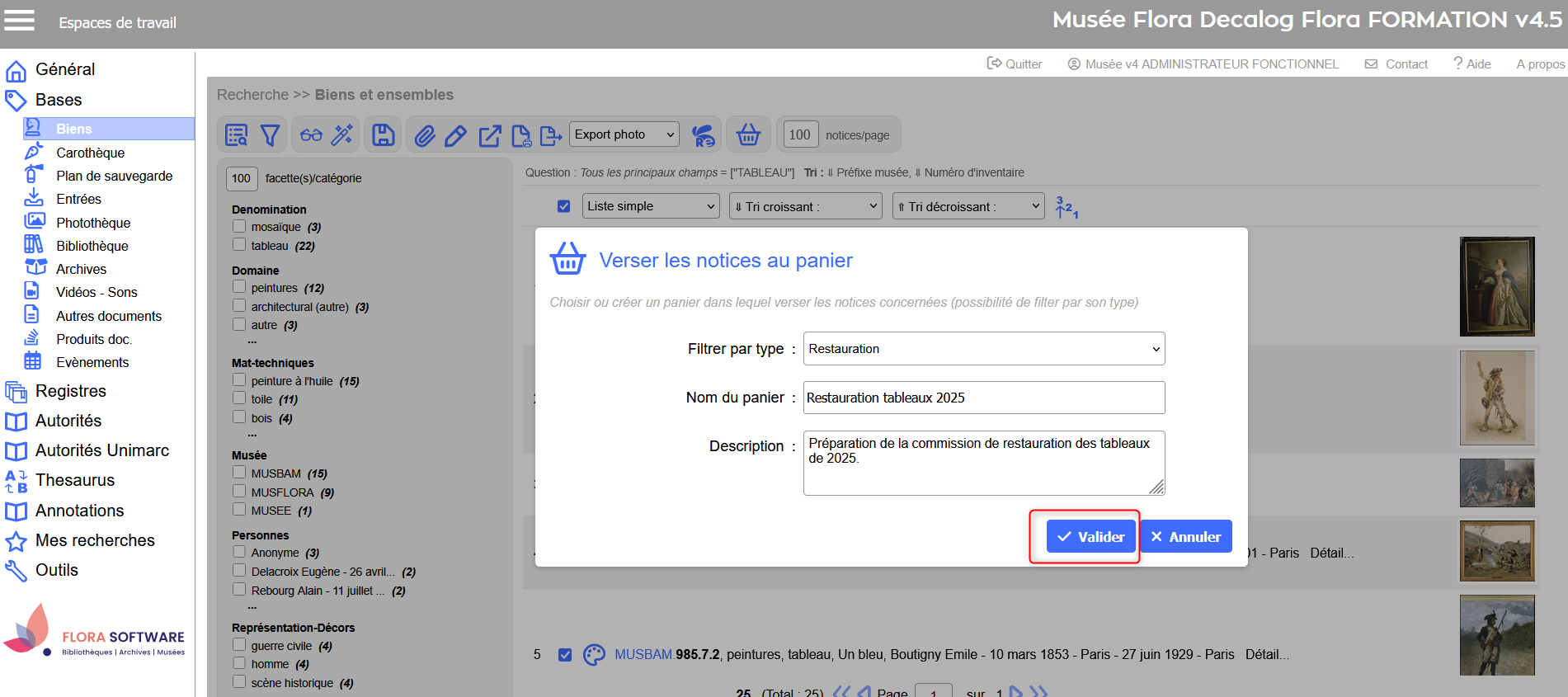1568x697 pixels.
Task: Select Thesaurus in the left menu
Action: pyautogui.click(x=75, y=480)
